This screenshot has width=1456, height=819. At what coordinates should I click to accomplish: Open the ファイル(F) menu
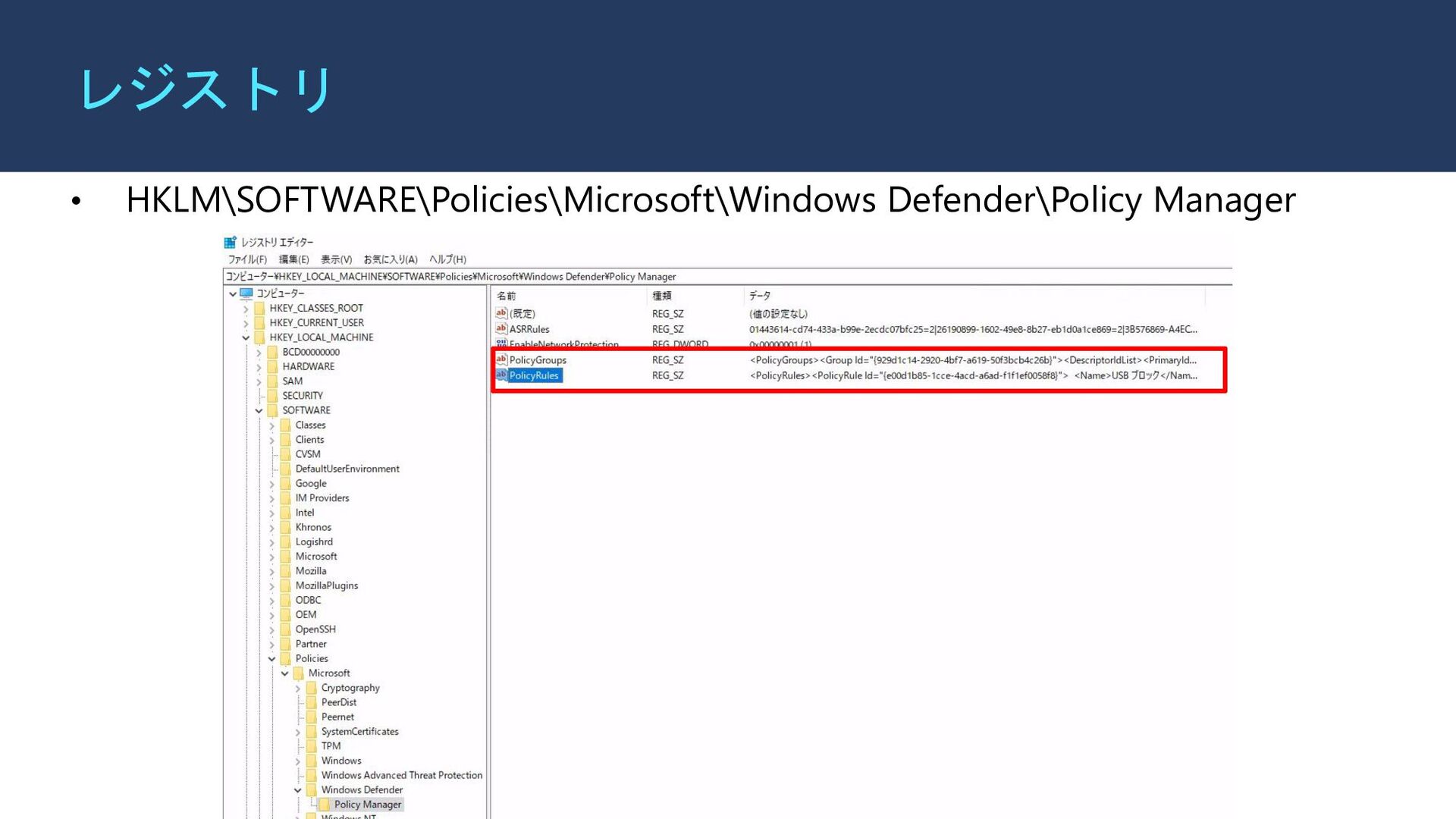(247, 259)
